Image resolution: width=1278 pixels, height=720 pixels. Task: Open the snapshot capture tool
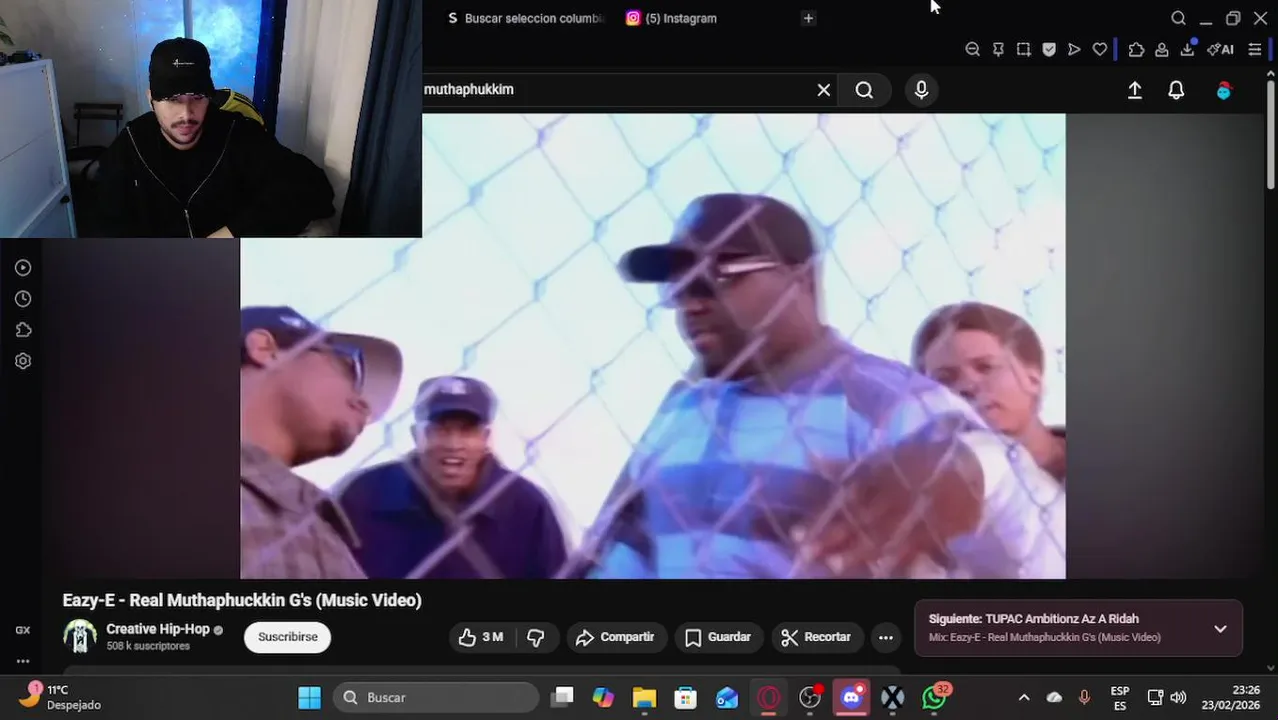click(1023, 49)
